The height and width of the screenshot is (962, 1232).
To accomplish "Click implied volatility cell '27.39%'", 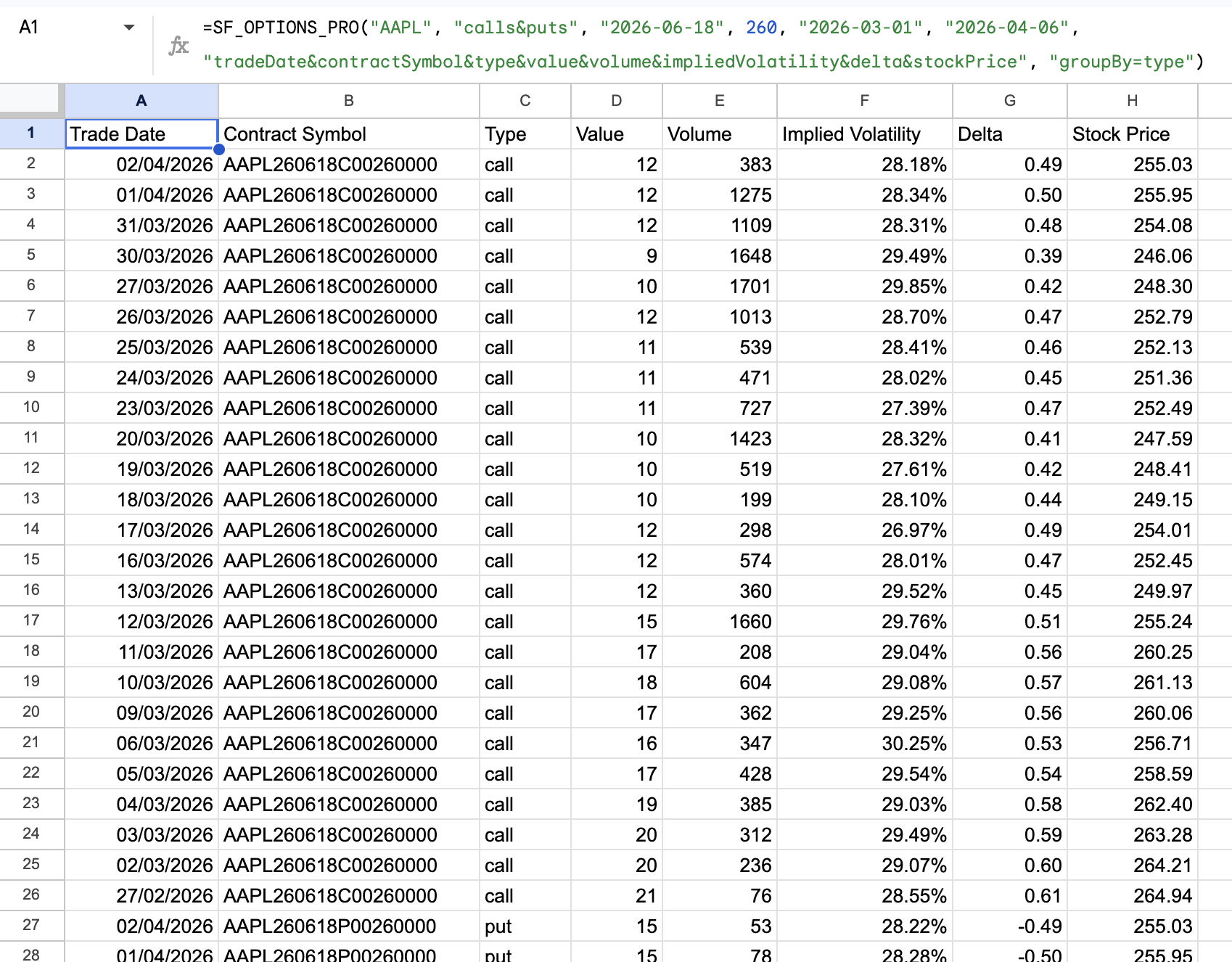I will 865,408.
